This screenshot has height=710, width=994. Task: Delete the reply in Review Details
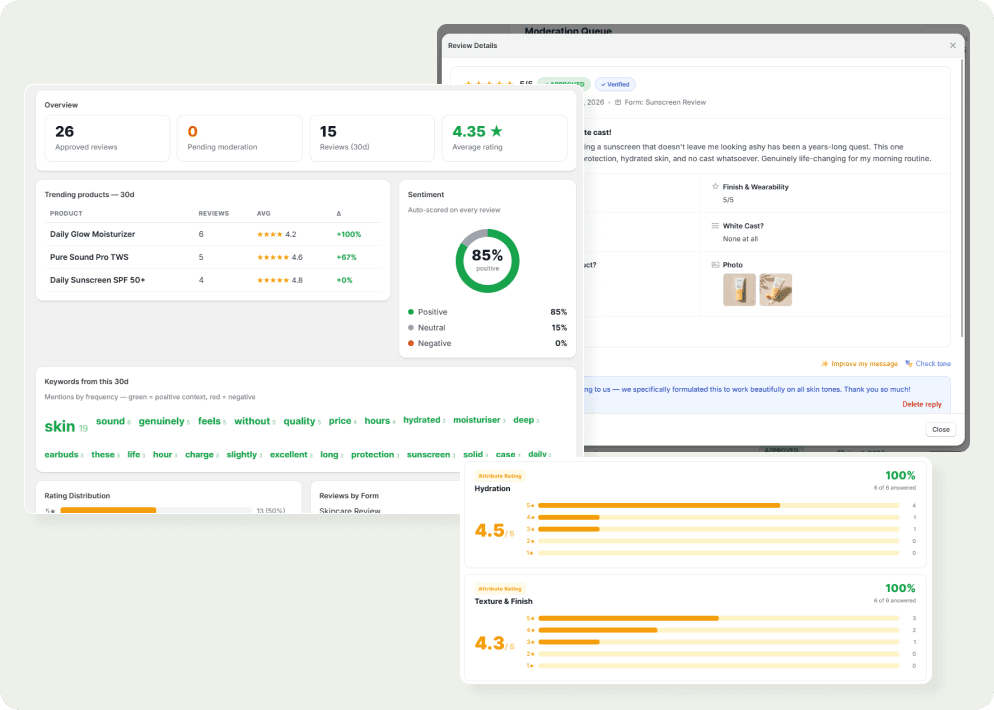pyautogui.click(x=922, y=404)
